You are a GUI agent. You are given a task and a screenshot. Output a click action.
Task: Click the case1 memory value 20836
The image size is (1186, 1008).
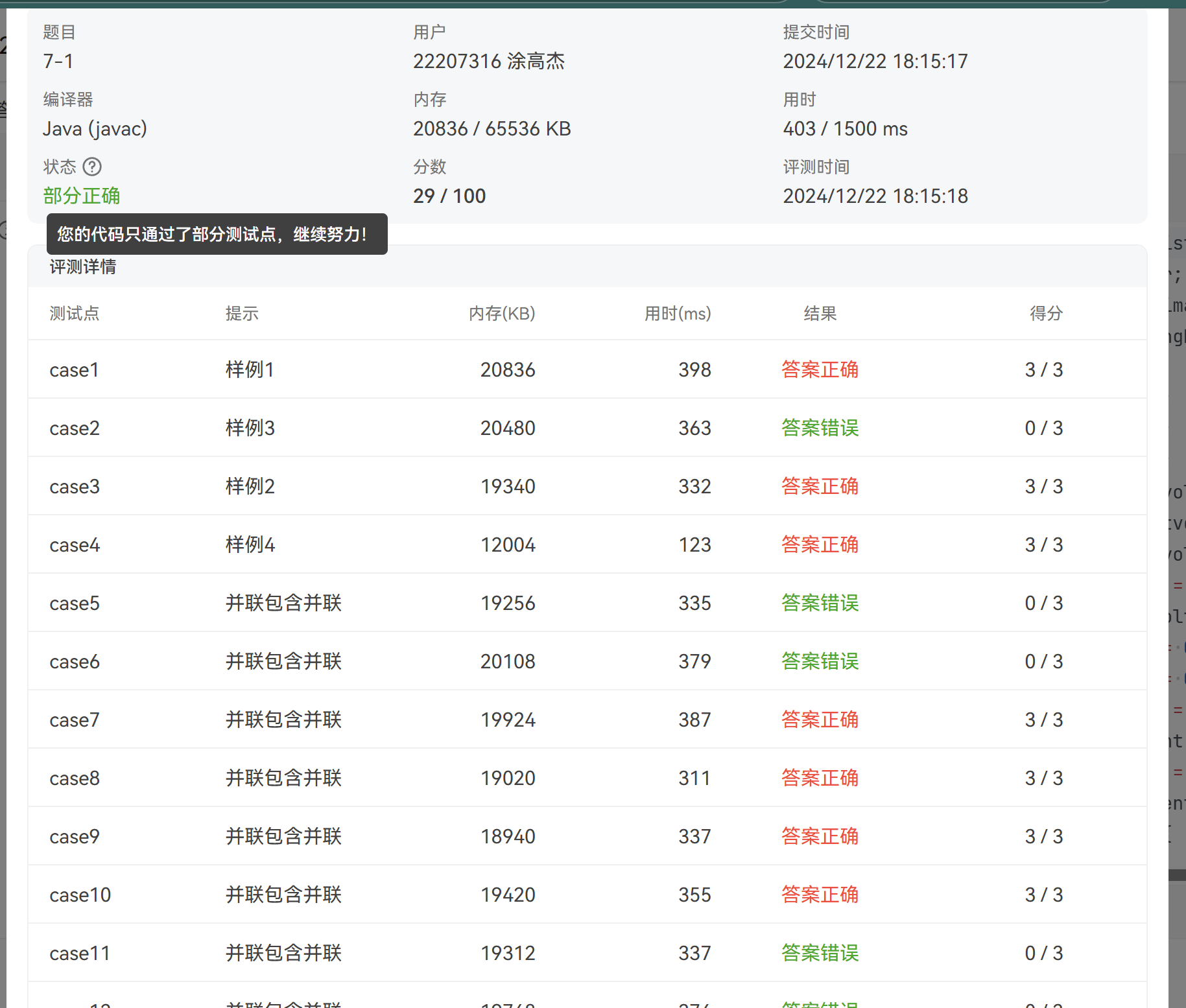tap(508, 369)
